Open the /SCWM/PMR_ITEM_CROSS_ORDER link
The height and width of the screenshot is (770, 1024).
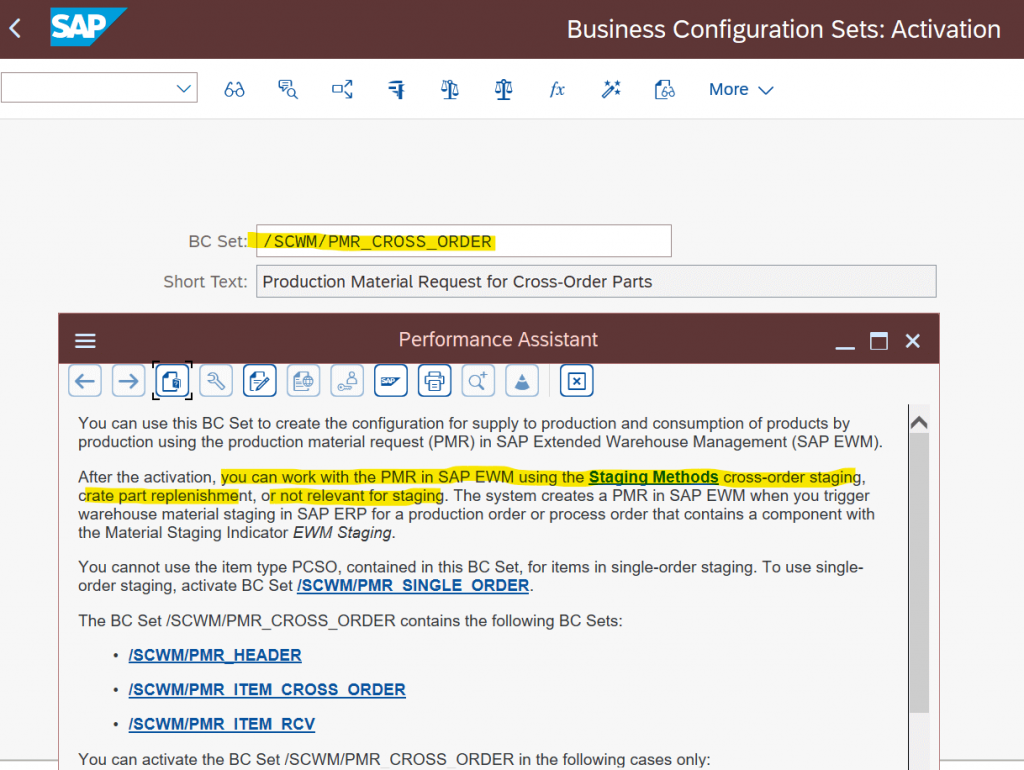tap(267, 690)
